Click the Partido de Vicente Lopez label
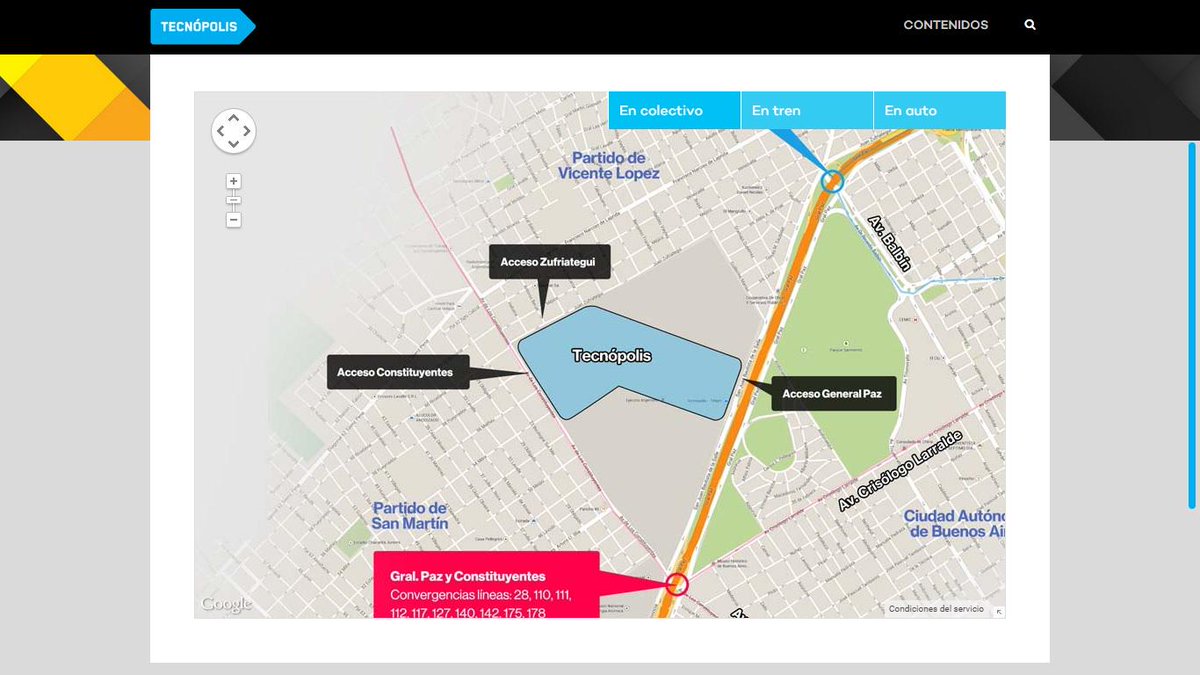 pyautogui.click(x=609, y=165)
